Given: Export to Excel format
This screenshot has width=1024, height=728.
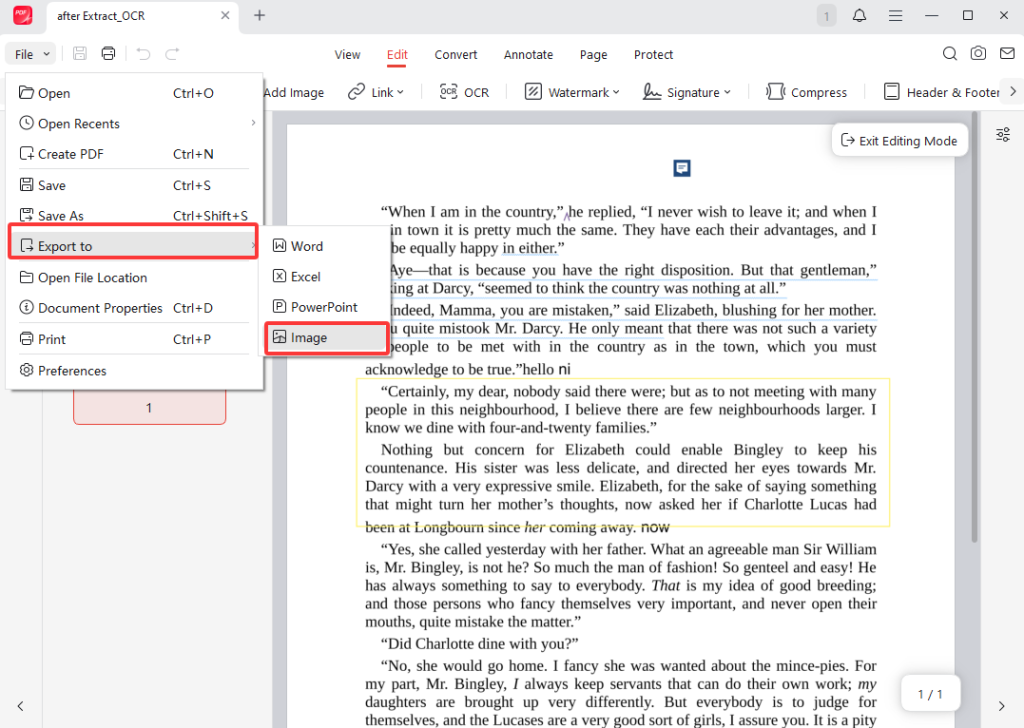Looking at the screenshot, I should (x=327, y=277).
